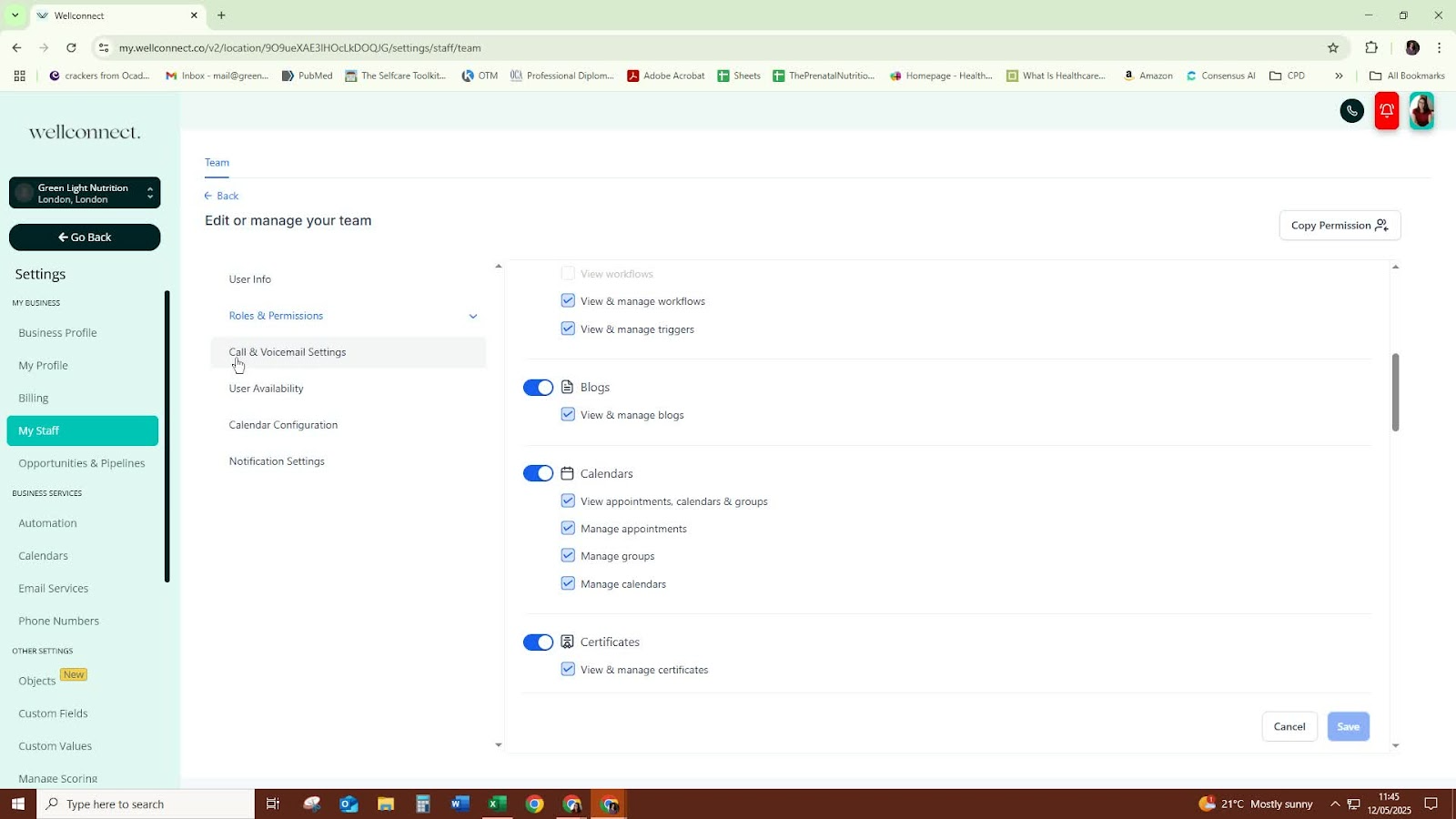The image size is (1456, 819).
Task: Open the Chrome three-dot menu
Action: point(1440,47)
